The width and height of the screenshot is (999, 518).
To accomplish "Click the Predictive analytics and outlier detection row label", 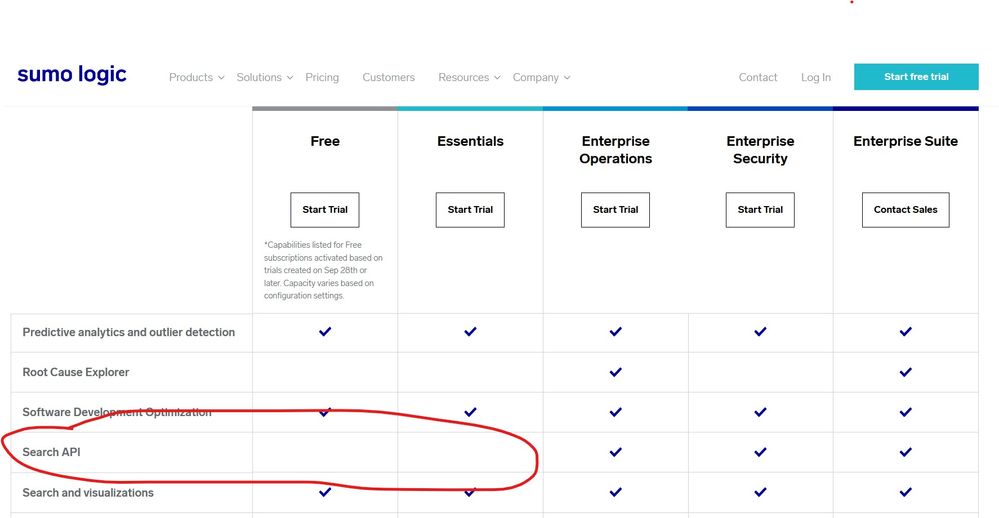I will tap(129, 332).
